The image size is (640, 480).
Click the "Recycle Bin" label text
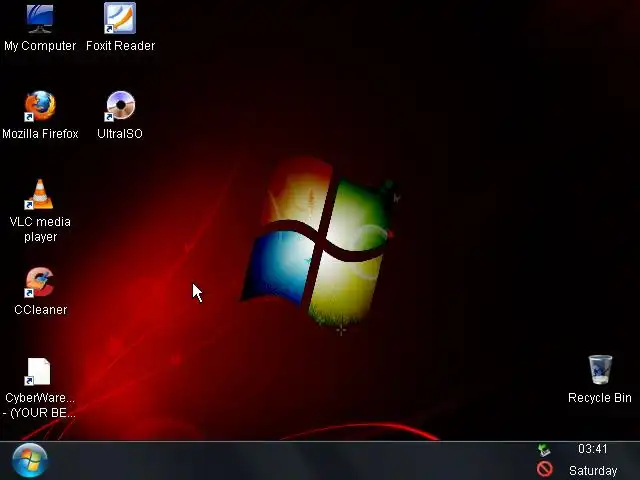point(600,398)
